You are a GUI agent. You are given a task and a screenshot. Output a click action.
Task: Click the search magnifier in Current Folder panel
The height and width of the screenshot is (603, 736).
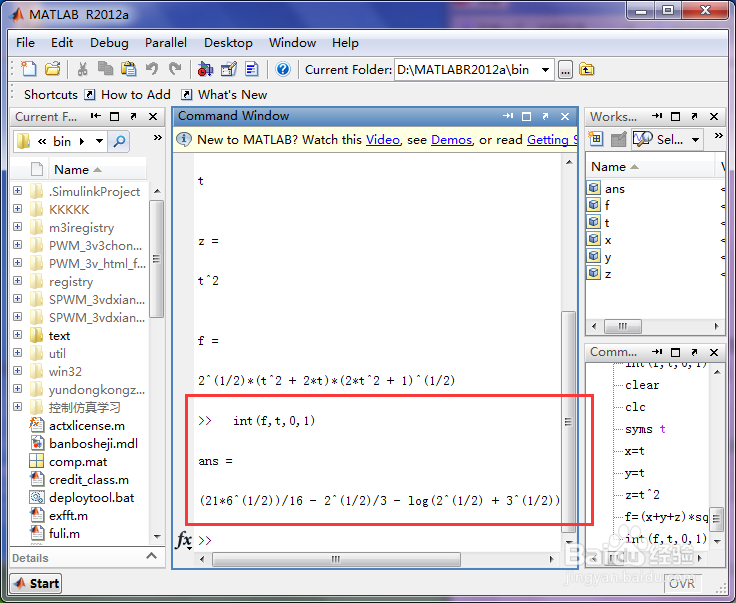click(x=119, y=141)
